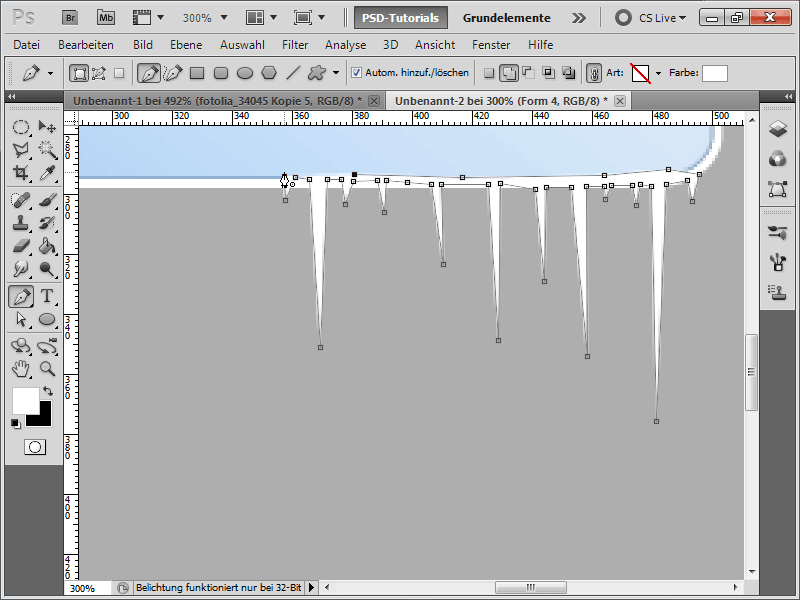Select the Healing Brush tool
Viewport: 800px width, 600px height.
pos(21,199)
